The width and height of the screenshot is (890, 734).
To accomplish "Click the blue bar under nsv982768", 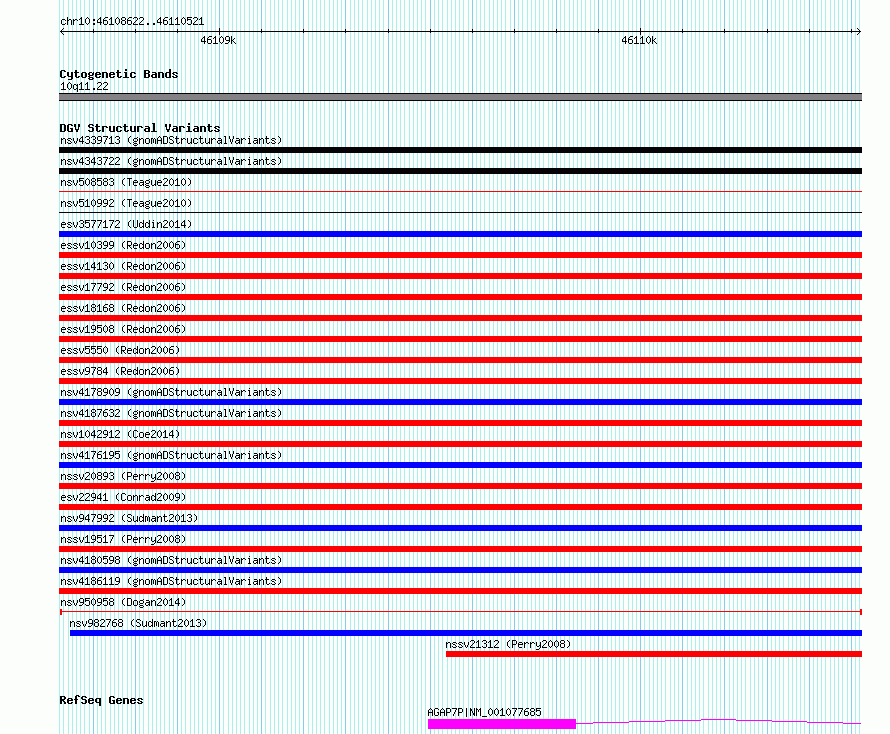I will point(465,633).
